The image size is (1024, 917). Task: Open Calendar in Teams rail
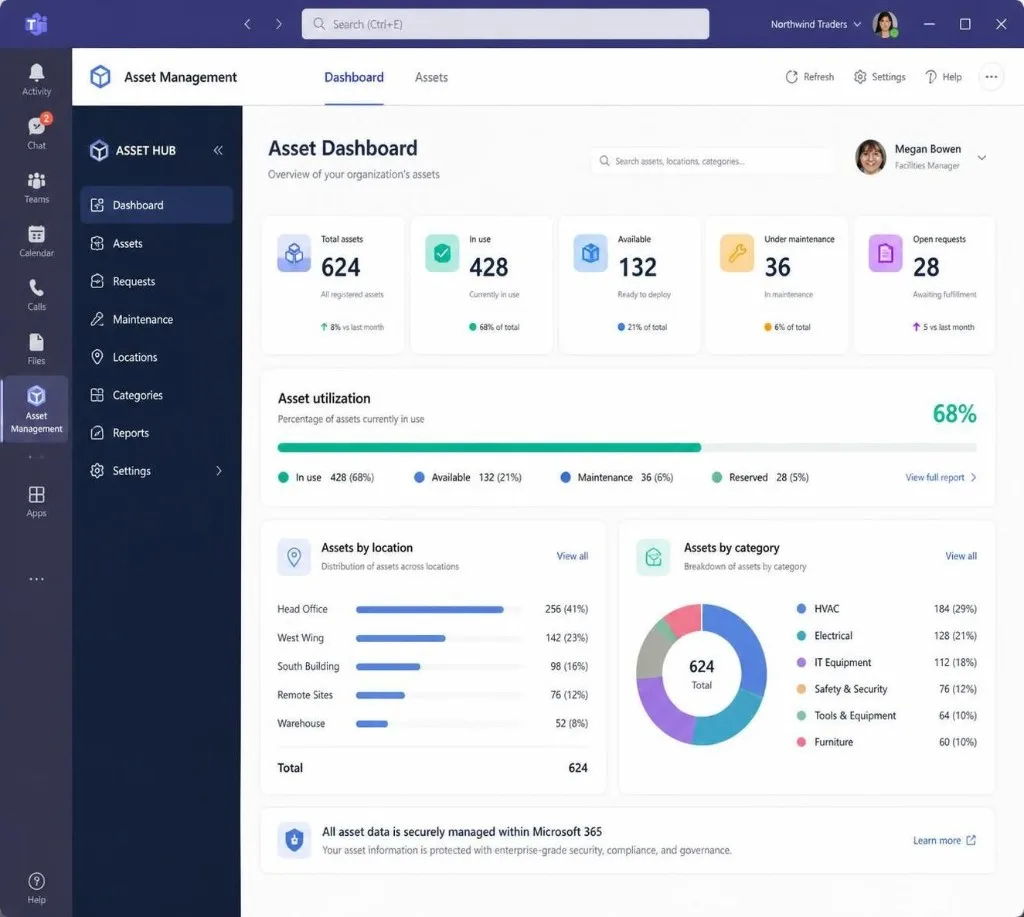36,241
